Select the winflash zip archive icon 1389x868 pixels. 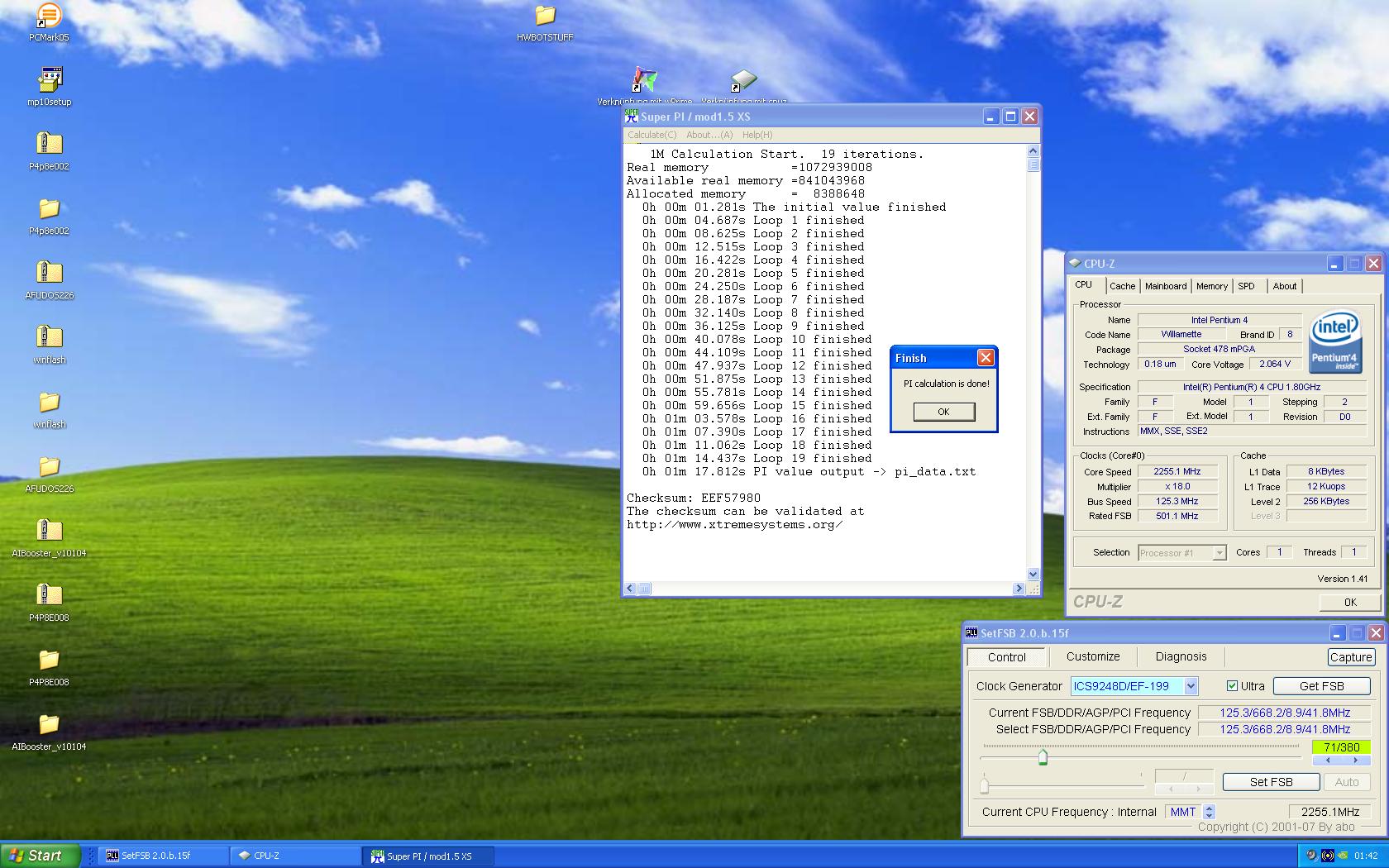[x=49, y=338]
